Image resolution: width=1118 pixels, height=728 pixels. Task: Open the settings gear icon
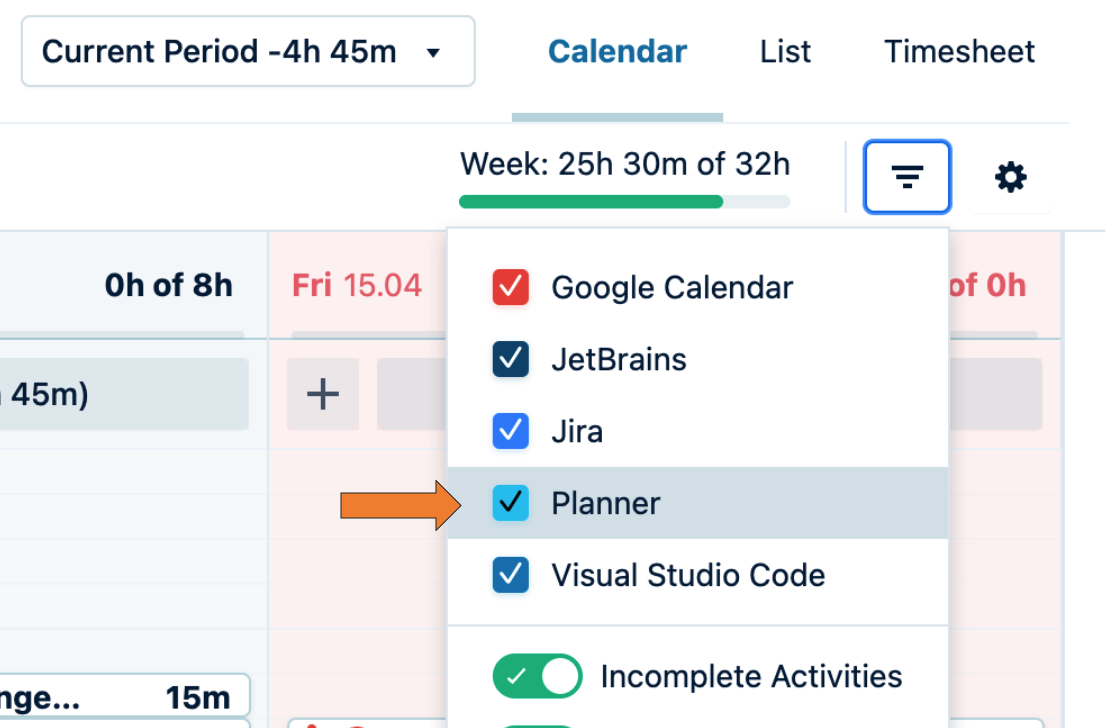tap(1011, 178)
